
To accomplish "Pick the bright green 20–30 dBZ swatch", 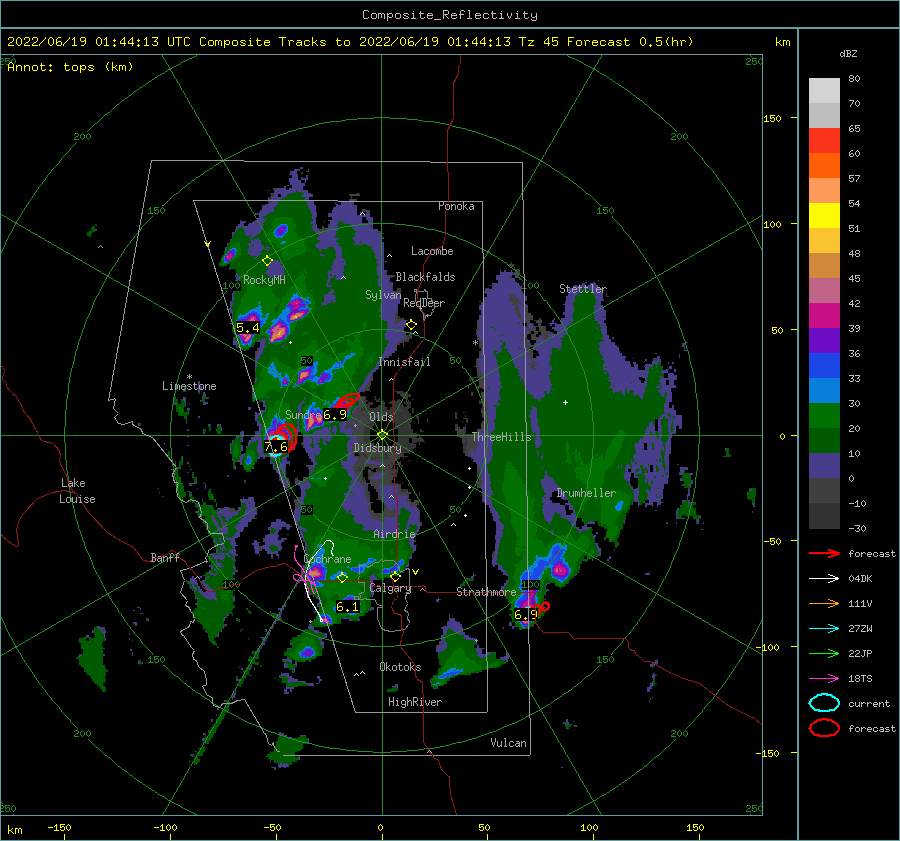I will coord(824,416).
